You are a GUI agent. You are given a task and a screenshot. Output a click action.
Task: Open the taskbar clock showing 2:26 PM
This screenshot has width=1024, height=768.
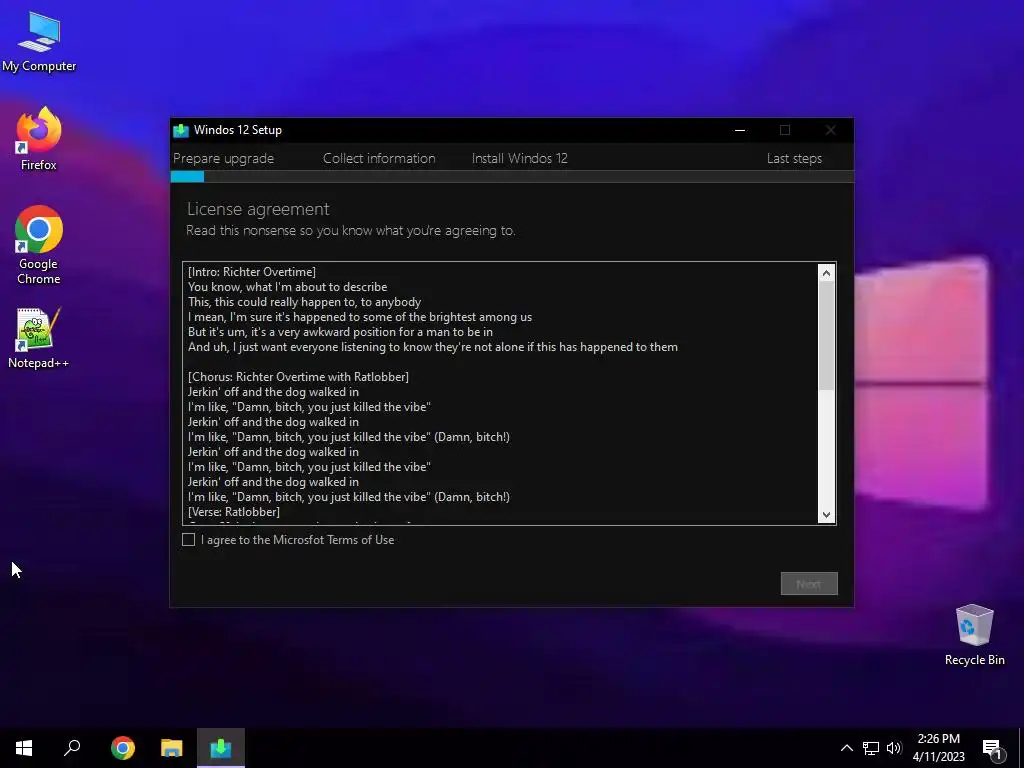coord(938,748)
